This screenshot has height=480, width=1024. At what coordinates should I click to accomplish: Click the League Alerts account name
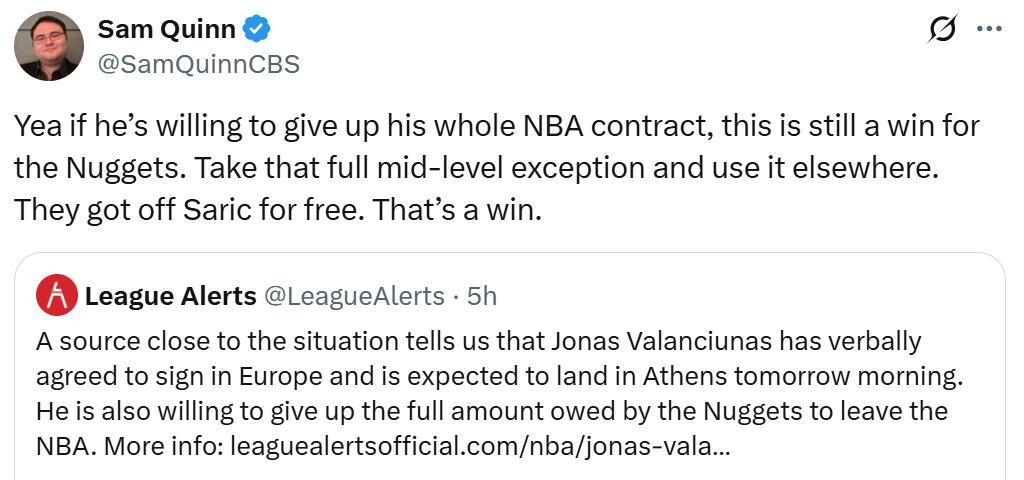(x=171, y=296)
